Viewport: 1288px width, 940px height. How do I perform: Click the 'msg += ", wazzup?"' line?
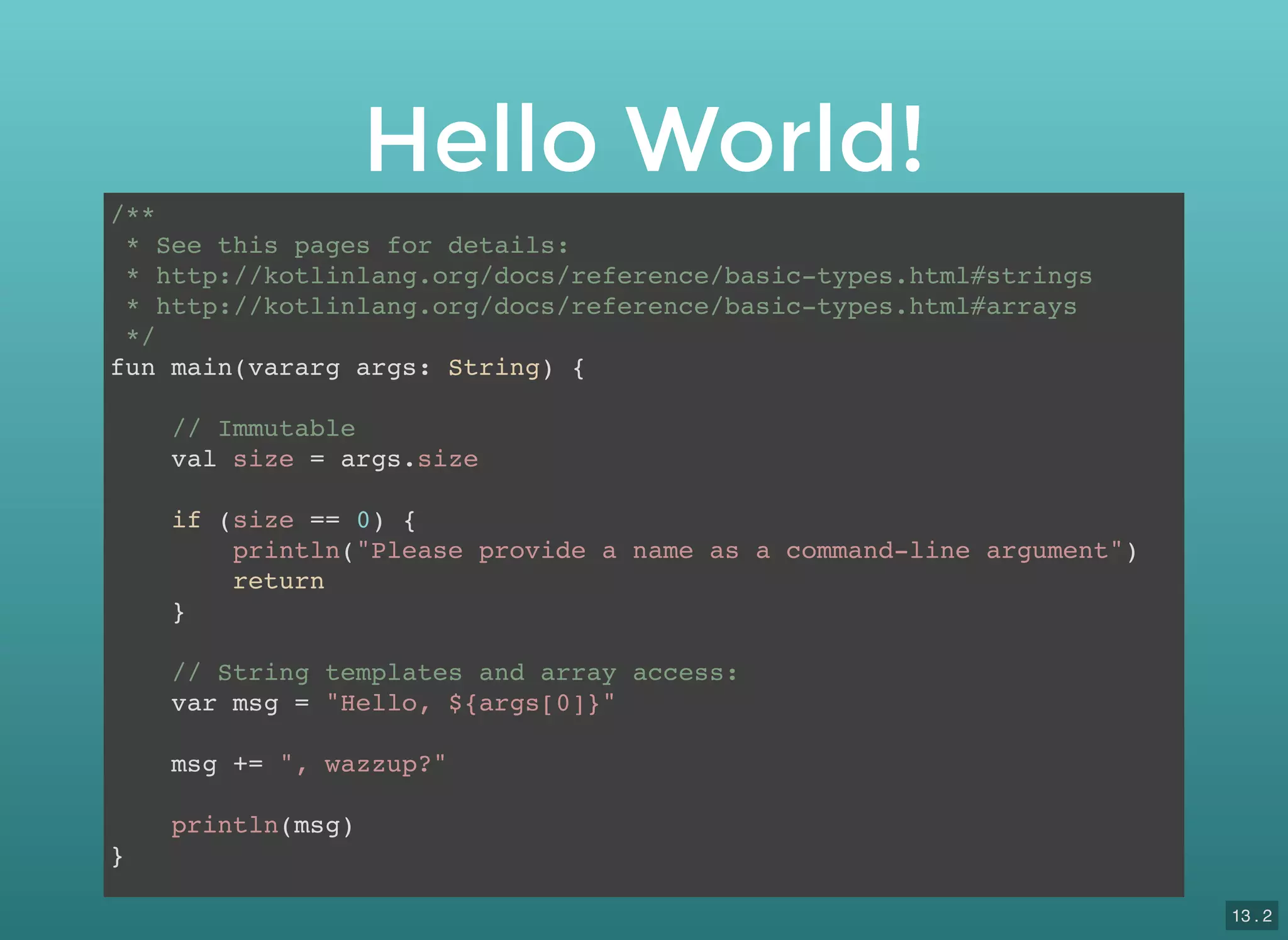308,765
